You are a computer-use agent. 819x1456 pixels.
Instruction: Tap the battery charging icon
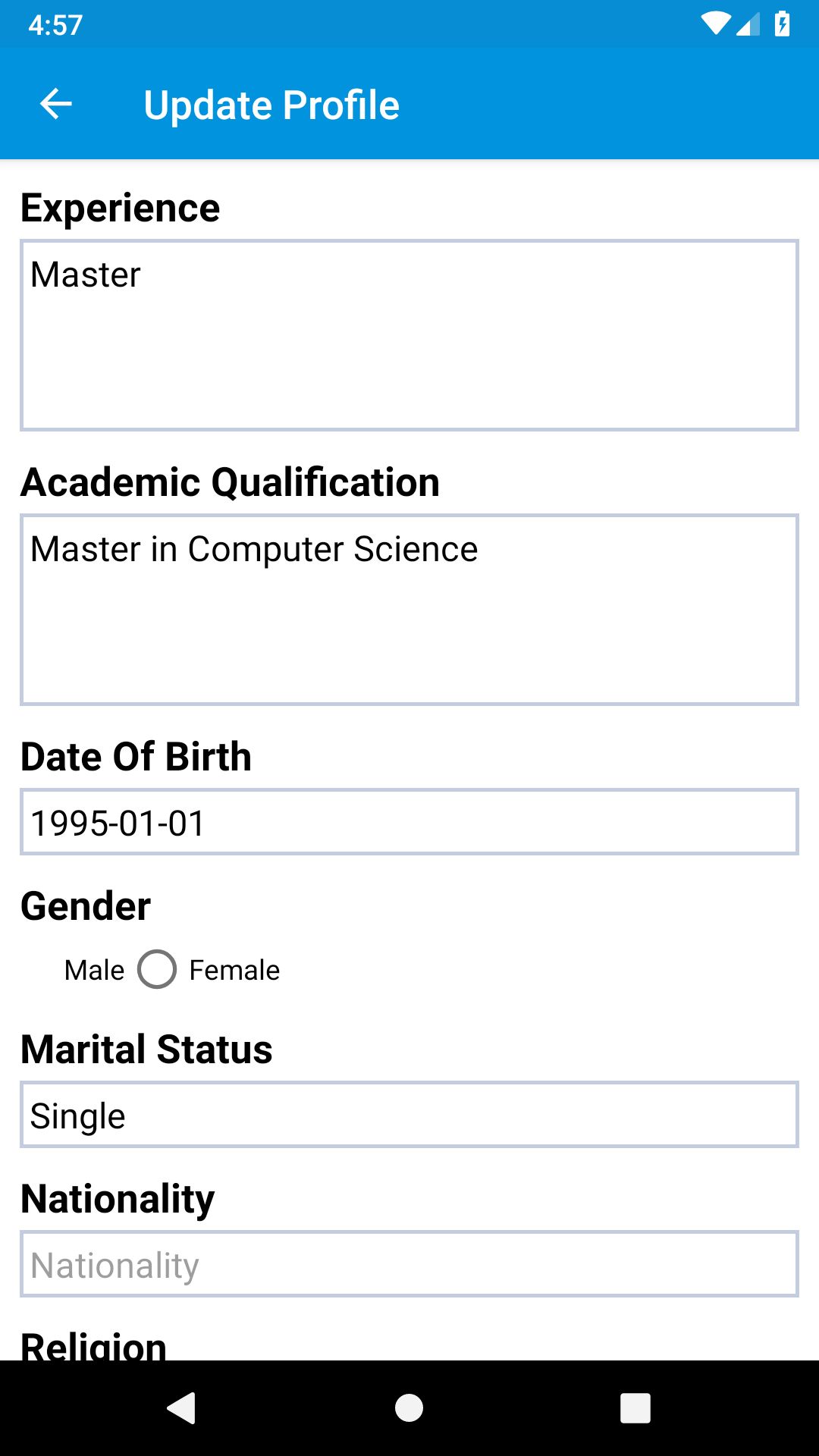(782, 24)
